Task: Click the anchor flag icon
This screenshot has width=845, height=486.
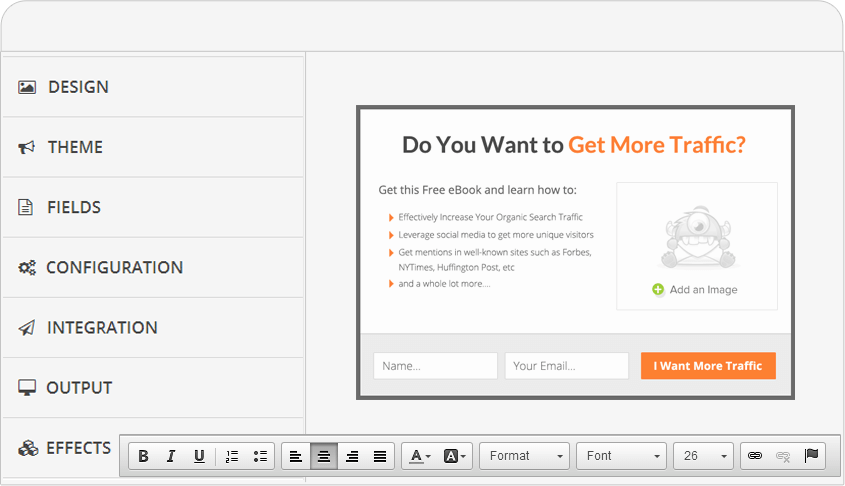Action: [811, 456]
